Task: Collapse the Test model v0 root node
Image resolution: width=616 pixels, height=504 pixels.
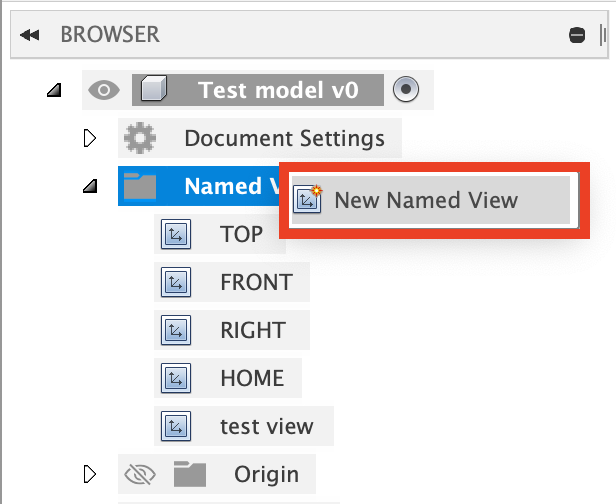Action: point(54,91)
